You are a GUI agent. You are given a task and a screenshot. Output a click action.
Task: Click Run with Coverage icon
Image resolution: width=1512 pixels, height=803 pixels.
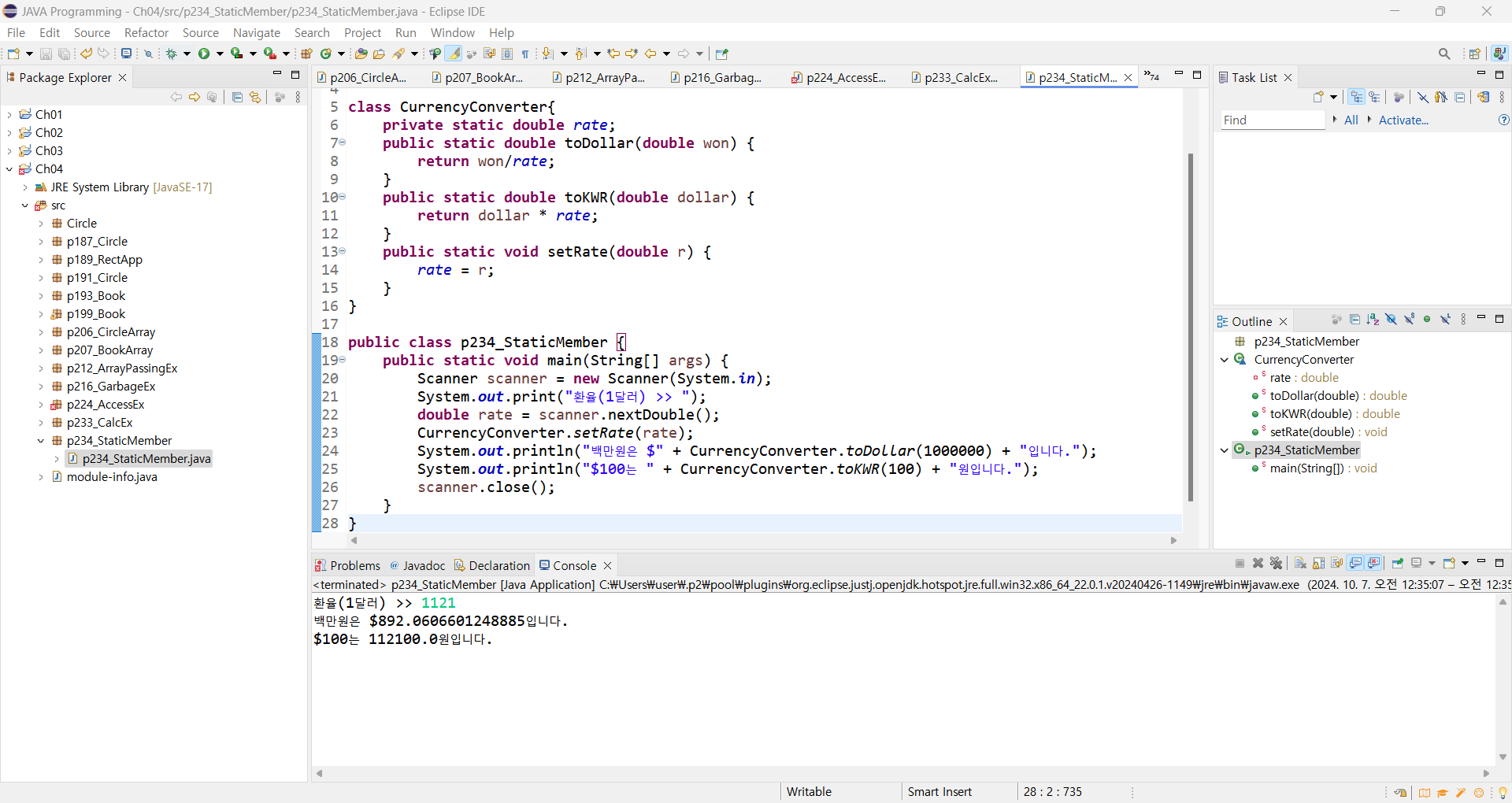click(236, 54)
